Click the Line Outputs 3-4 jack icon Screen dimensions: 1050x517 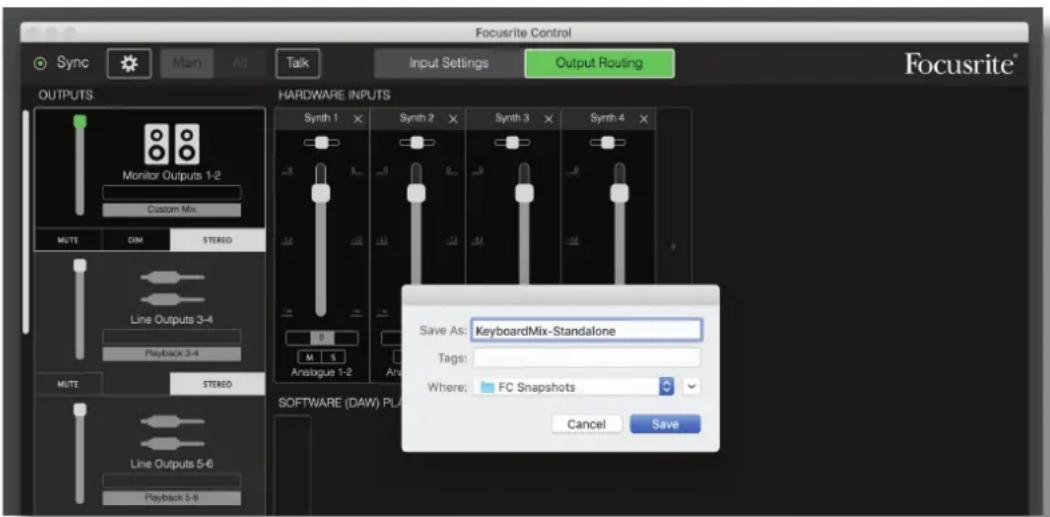click(x=172, y=289)
